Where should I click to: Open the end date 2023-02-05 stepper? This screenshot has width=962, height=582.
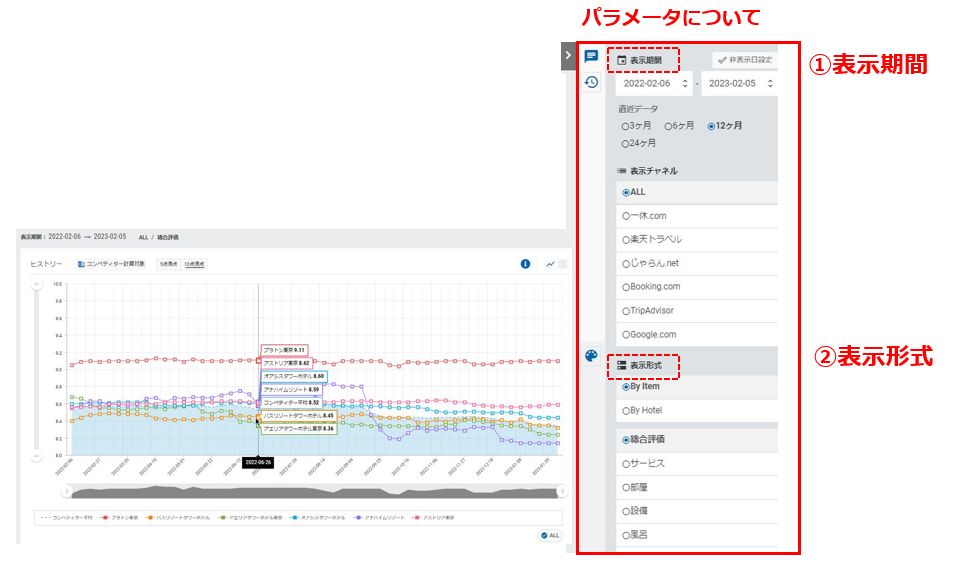click(769, 85)
